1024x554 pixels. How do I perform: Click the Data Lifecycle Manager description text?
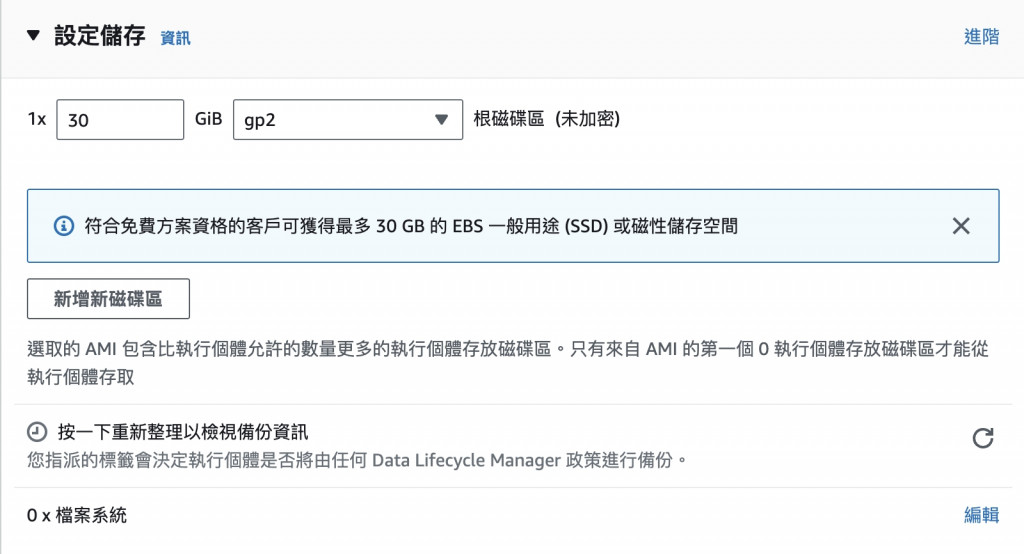point(357,461)
